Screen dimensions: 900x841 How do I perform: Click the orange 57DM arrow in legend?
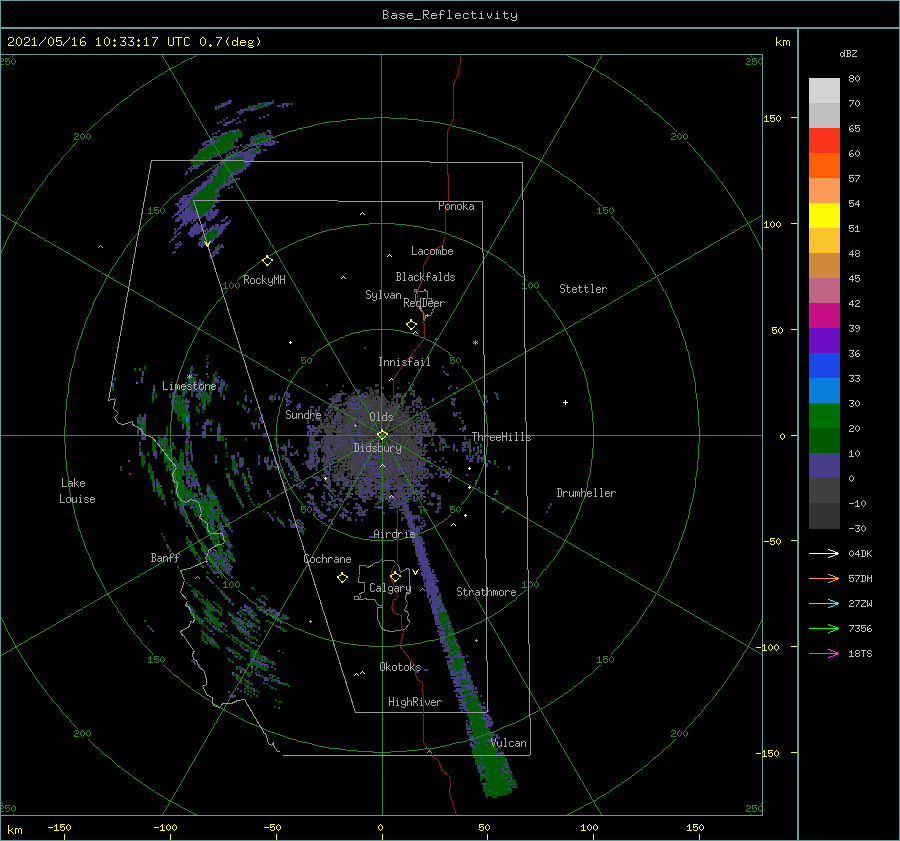[824, 579]
